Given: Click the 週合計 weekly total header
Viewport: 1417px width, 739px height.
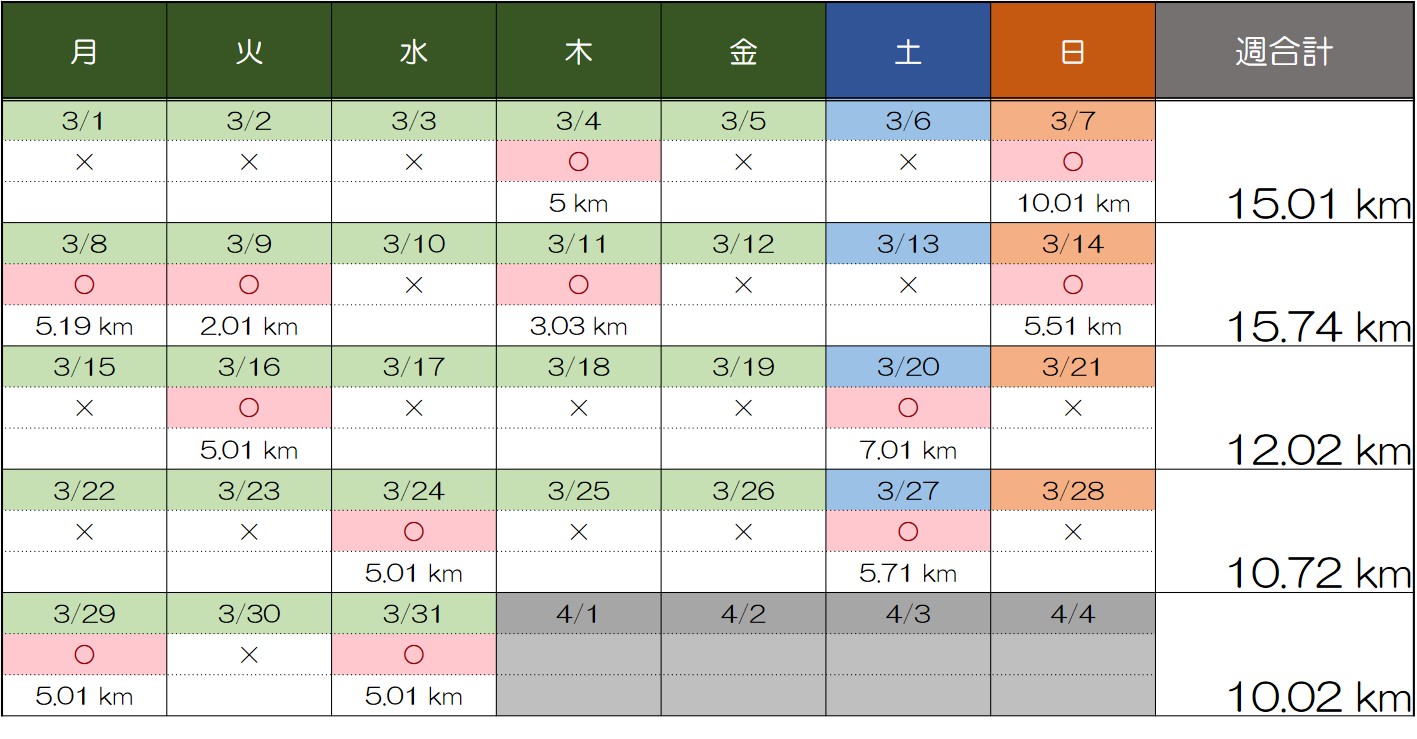Looking at the screenshot, I should 1285,51.
